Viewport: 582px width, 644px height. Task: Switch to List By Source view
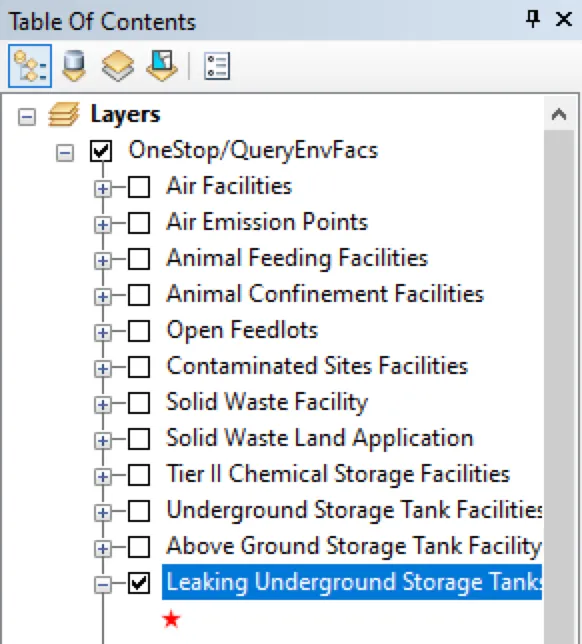(x=74, y=66)
